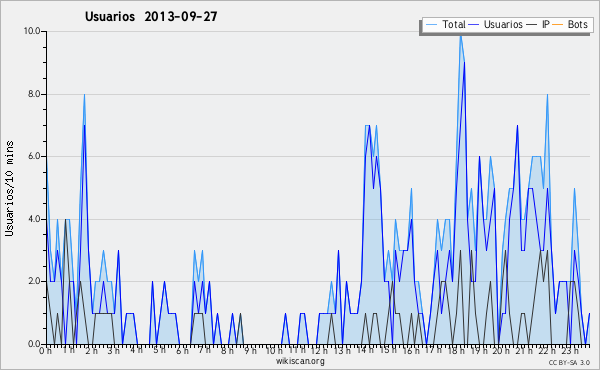Image resolution: width=600 pixels, height=370 pixels.
Task: Click the '1 h' x-axis label
Action: point(68,350)
